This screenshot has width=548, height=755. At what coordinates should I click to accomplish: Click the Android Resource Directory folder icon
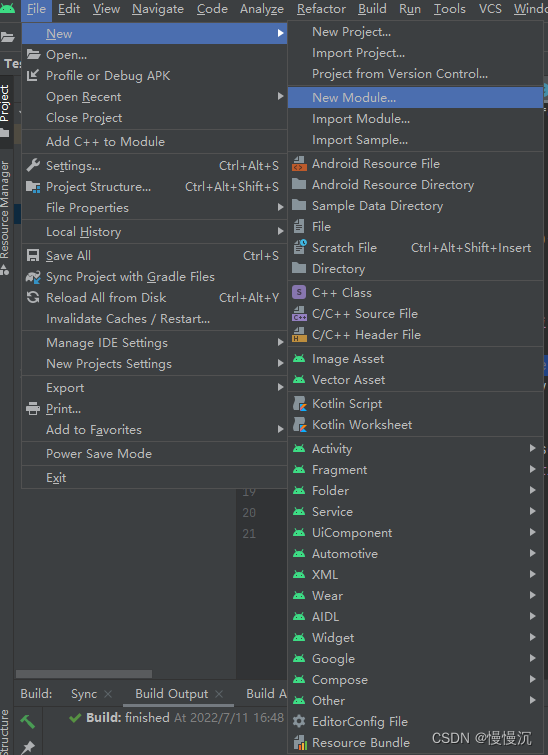point(299,184)
